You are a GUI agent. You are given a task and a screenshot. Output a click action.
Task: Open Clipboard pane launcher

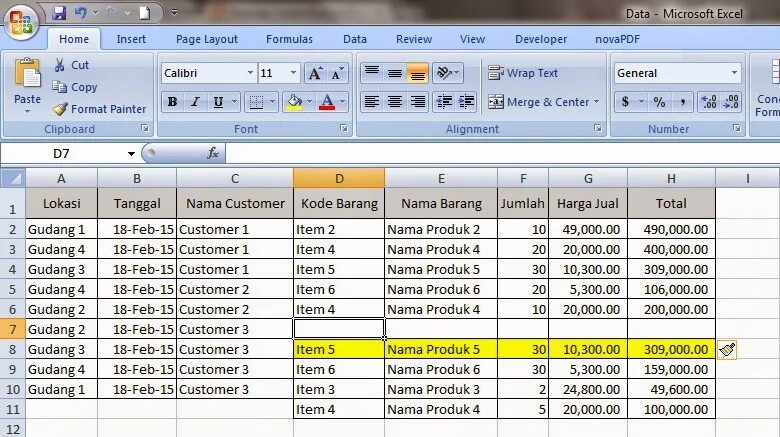[145, 128]
